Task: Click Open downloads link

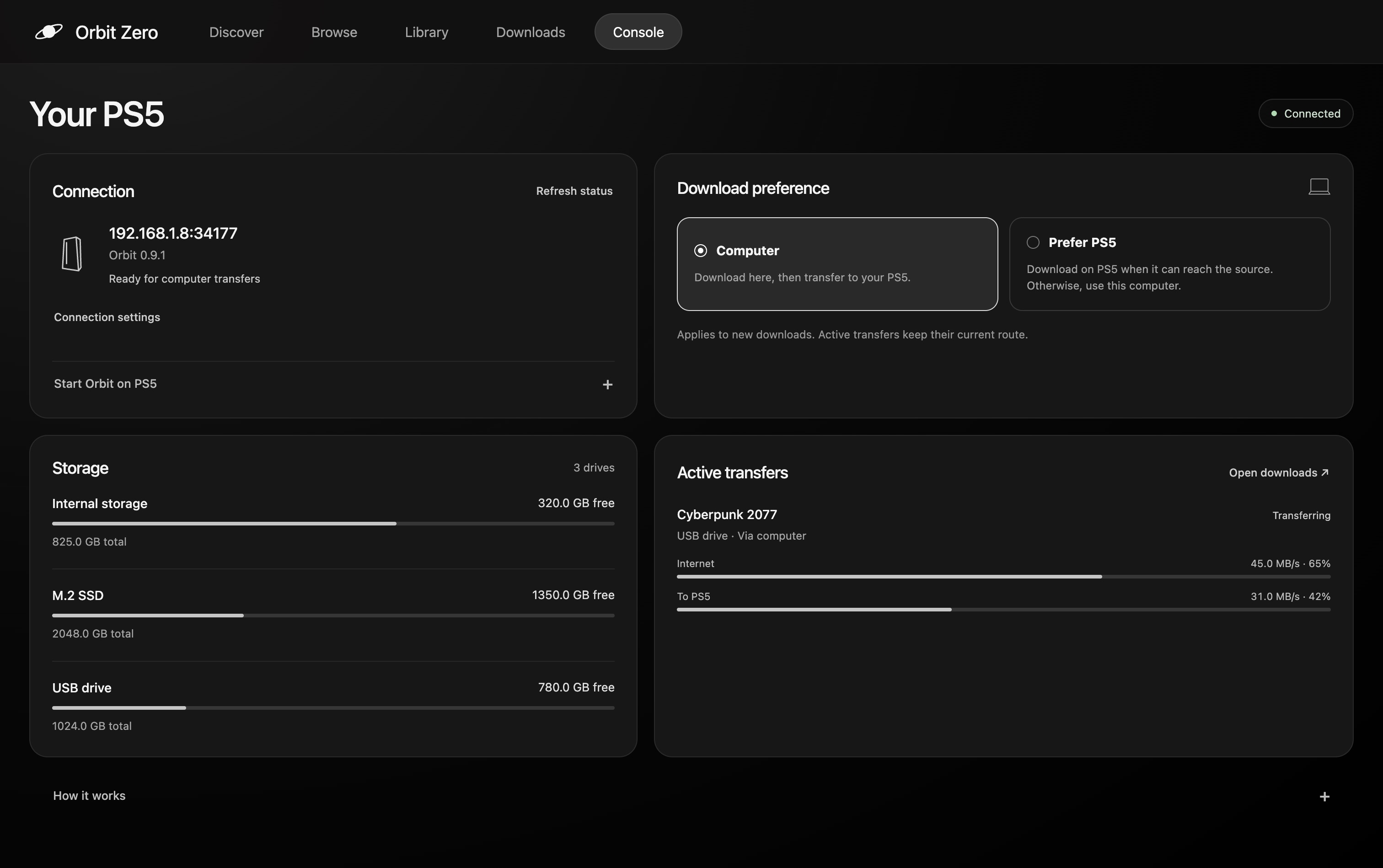Action: 1279,473
